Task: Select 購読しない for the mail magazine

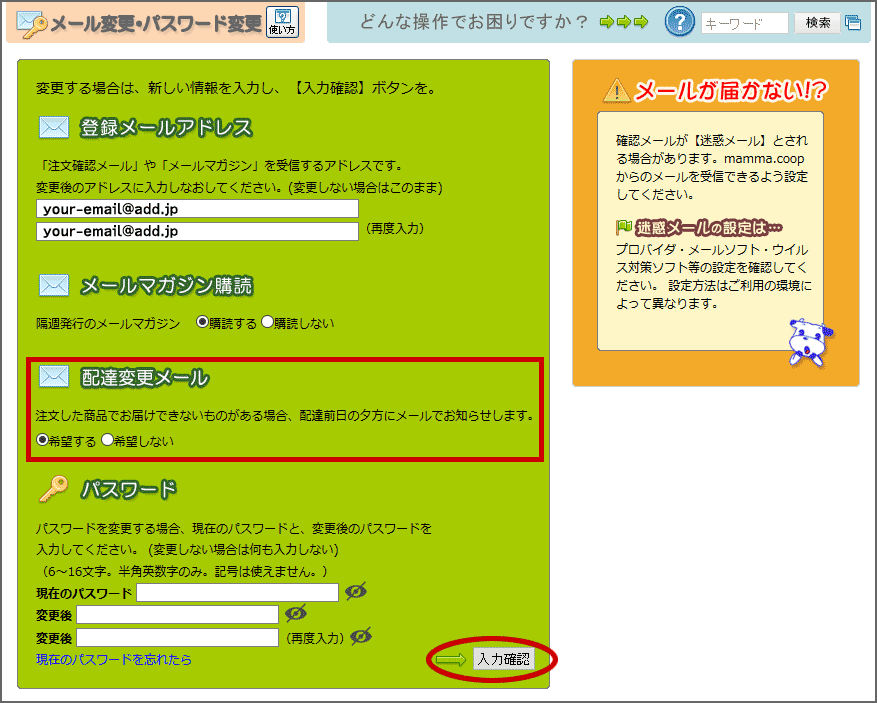Action: tap(267, 322)
